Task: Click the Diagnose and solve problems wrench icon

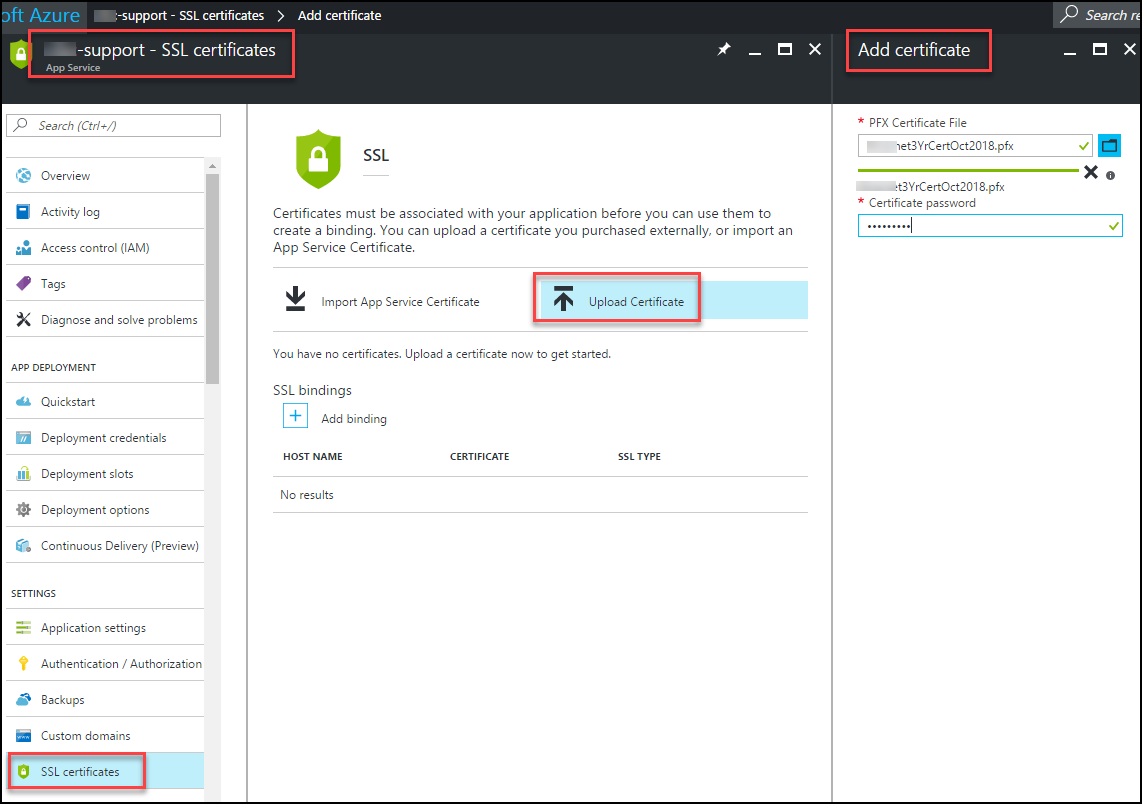Action: (23, 320)
